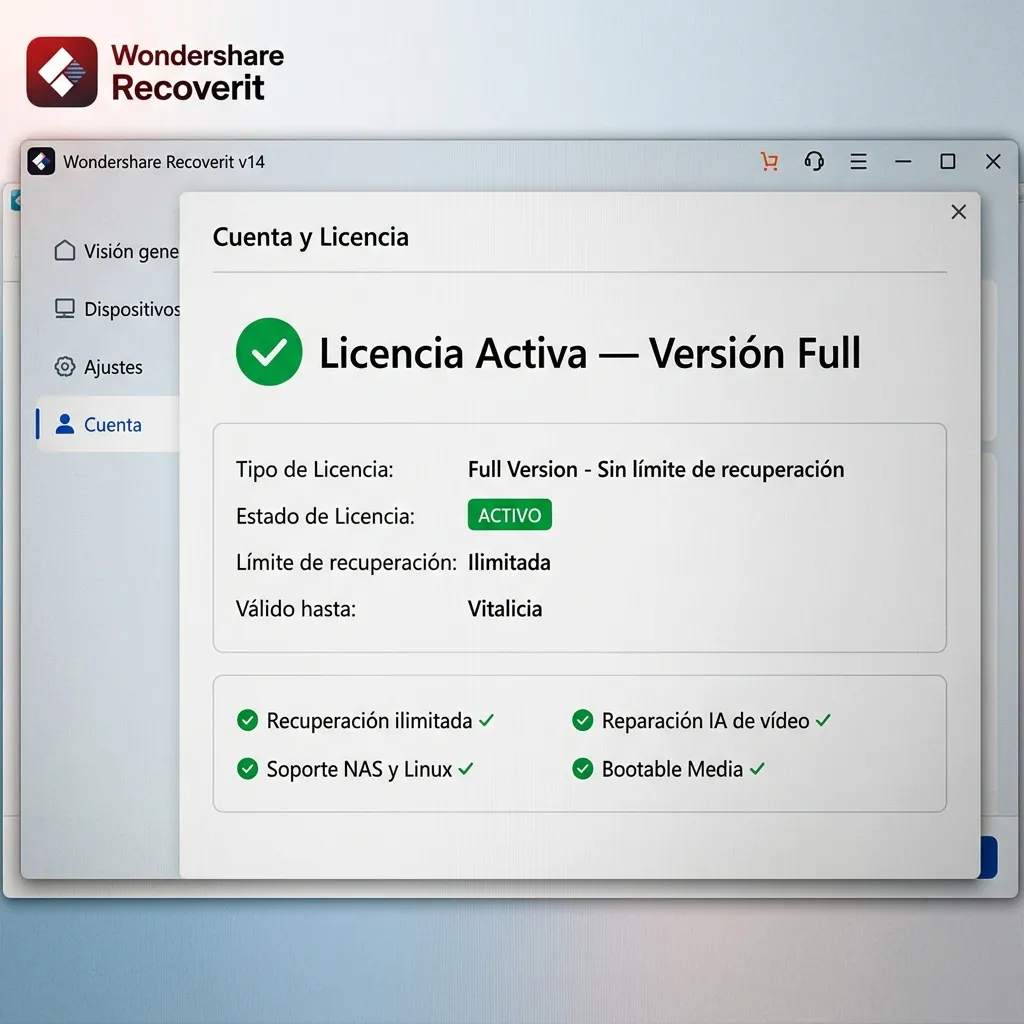Close the Cuenta y Licencia dialog
Screen dimensions: 1024x1024
point(958,212)
